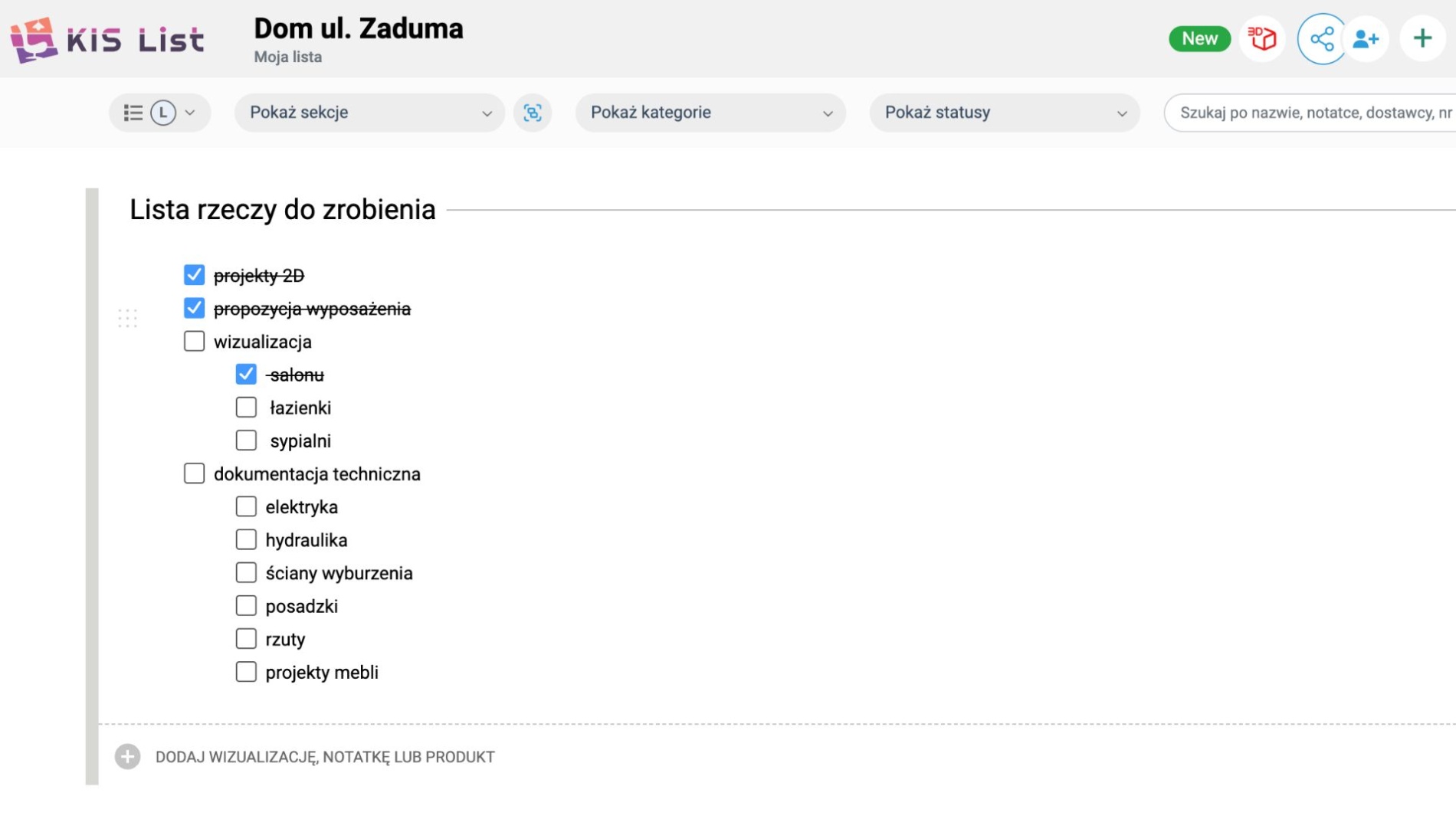The height and width of the screenshot is (819, 1456).
Task: Uncheck the 'projekty 2D' checkbox
Action: coord(195,275)
